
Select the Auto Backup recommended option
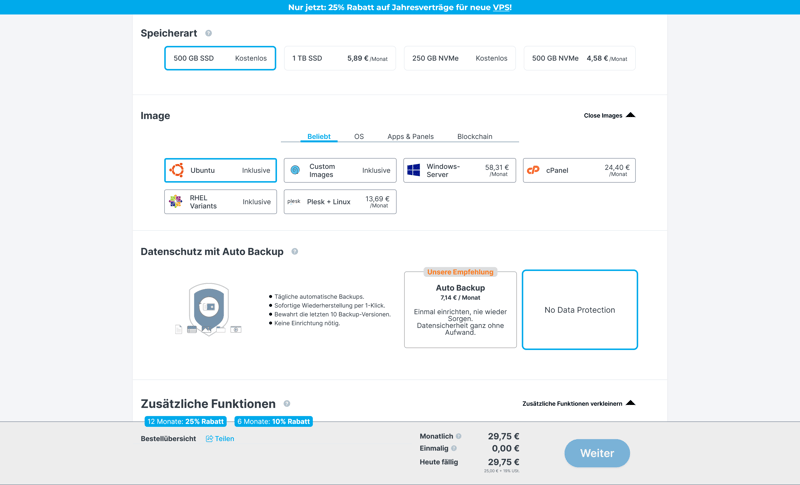pos(460,310)
